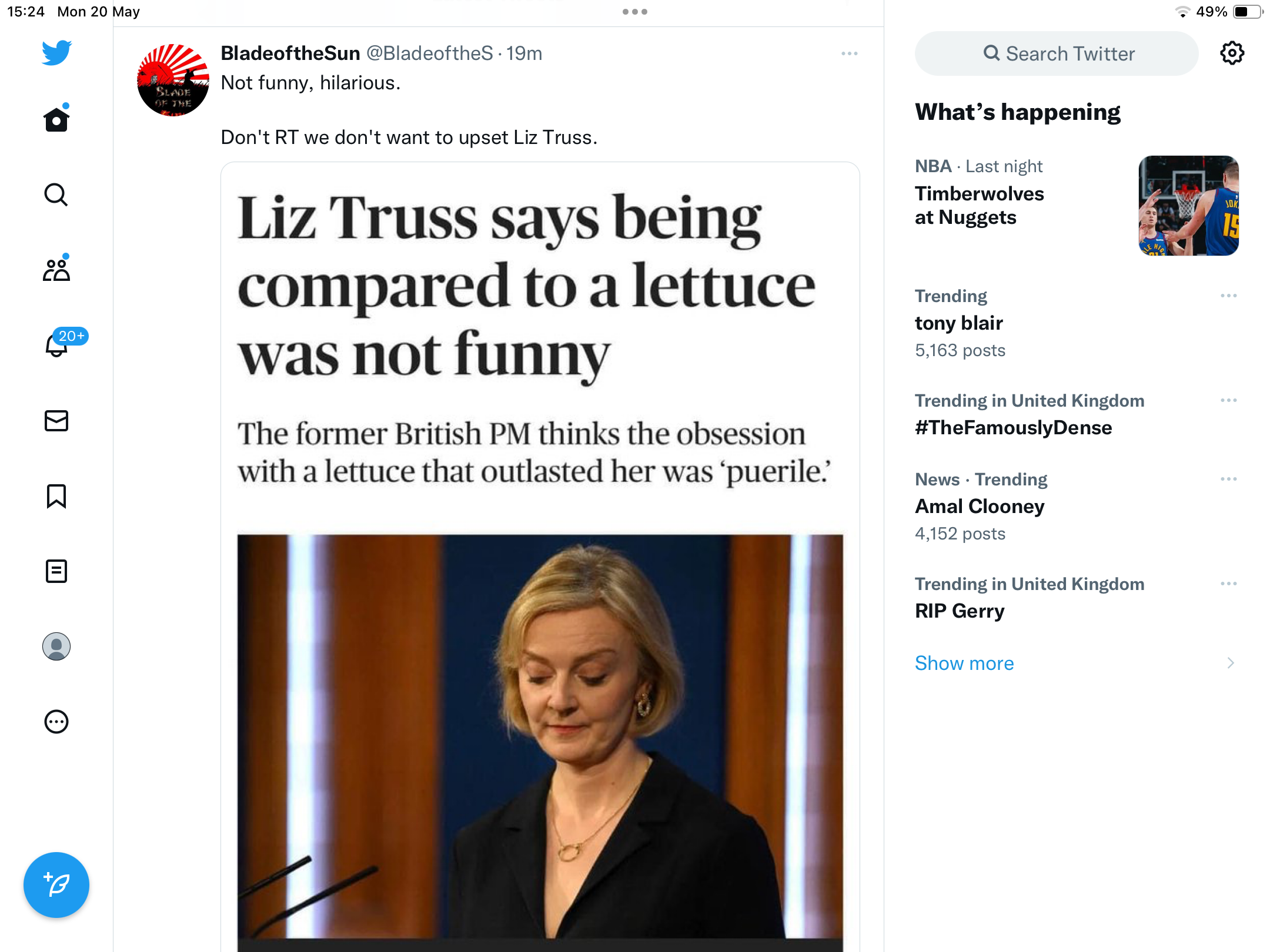Compose a new tweet with feather button
The height and width of the screenshot is (952, 1270).
click(x=56, y=885)
